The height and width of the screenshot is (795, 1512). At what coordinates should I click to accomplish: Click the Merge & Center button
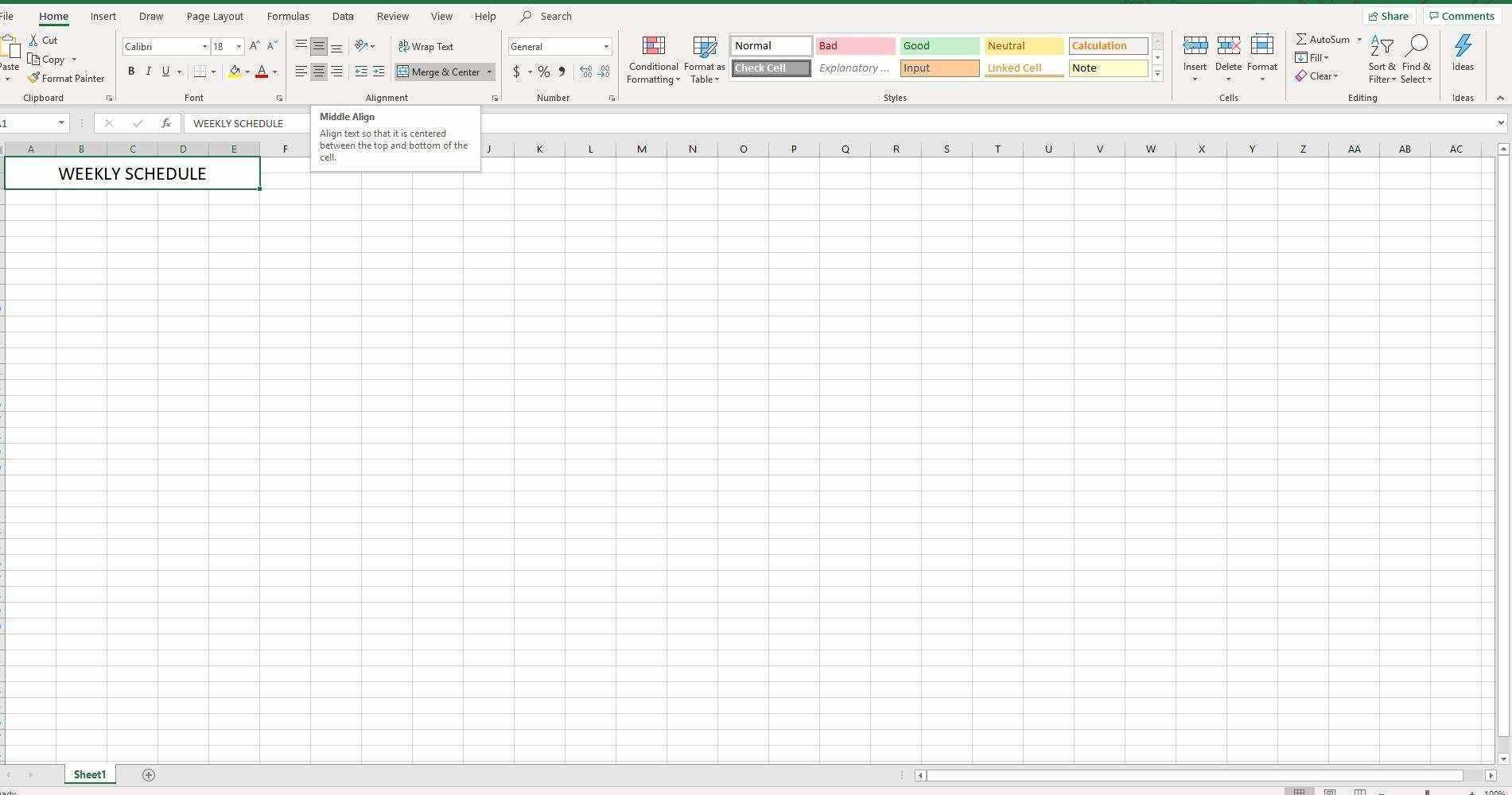[x=439, y=72]
